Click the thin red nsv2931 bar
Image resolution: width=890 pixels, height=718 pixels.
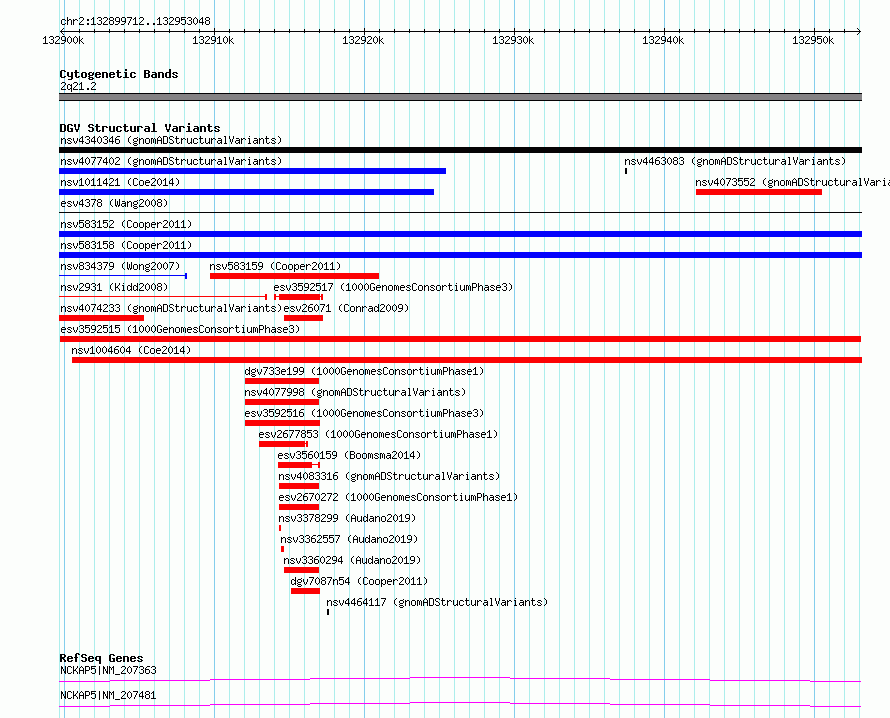(x=163, y=297)
